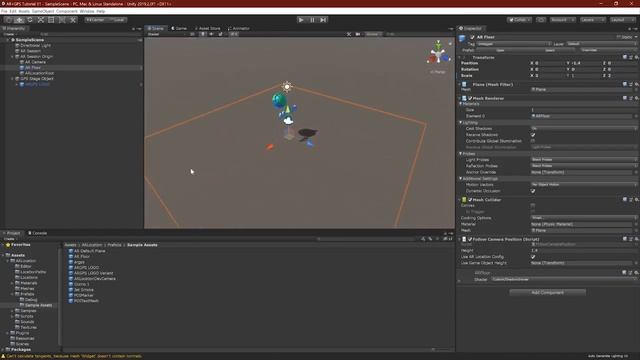Open Mesh Renderer component settings gear
Image resolution: width=640 pixels, height=360 pixels.
coord(636,98)
